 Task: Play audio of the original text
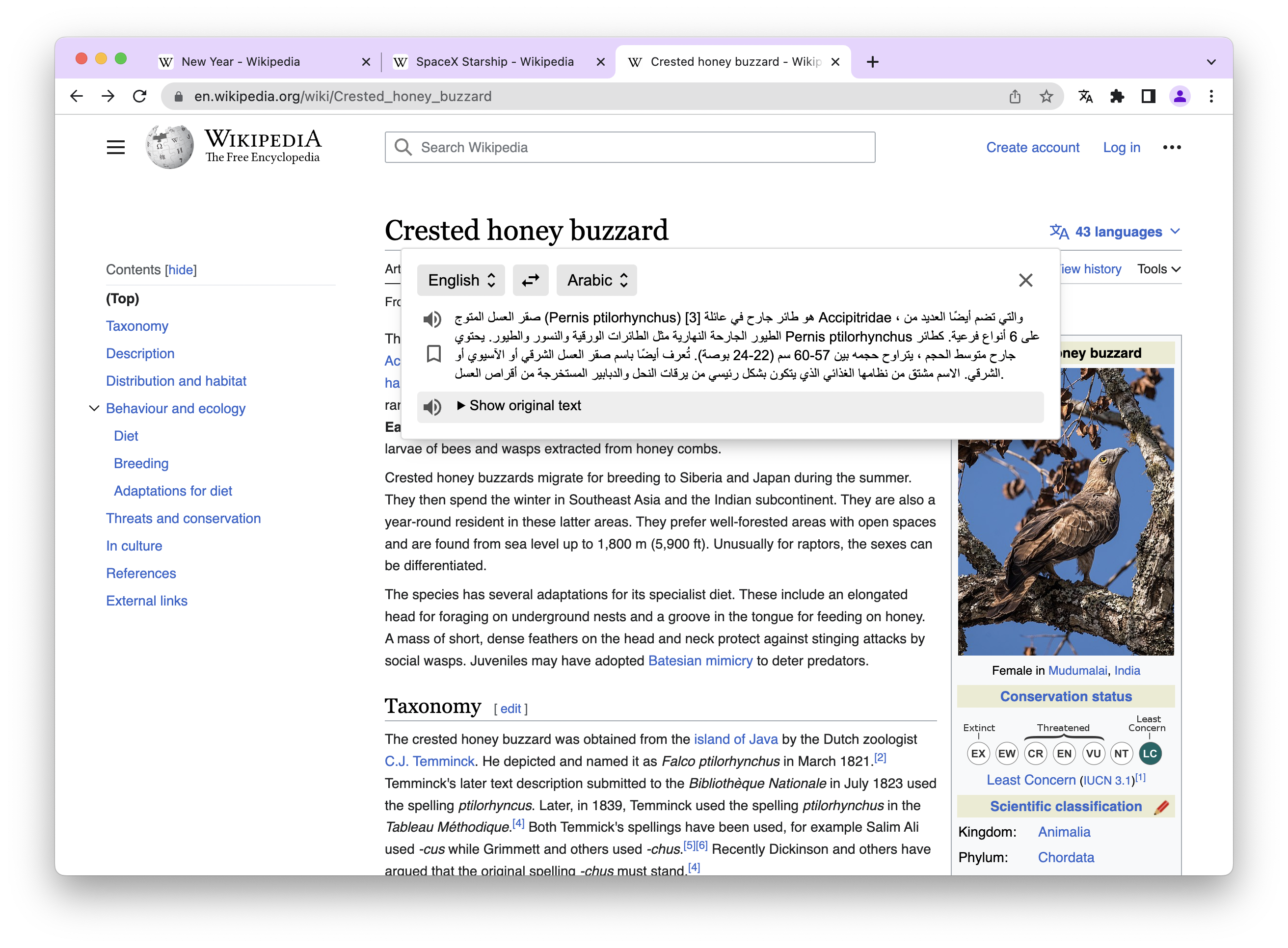click(432, 407)
